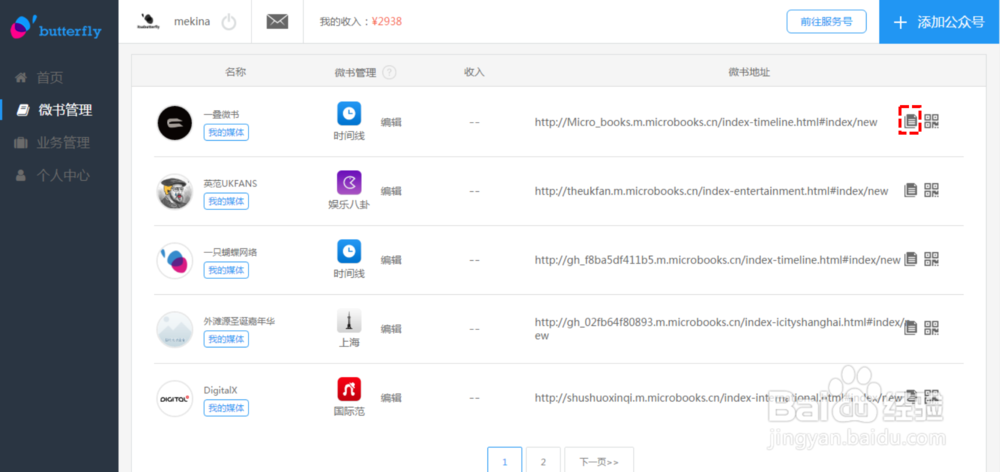The height and width of the screenshot is (472, 1000).
Task: Click the 外滩源圣诞嘉年华 account avatar
Action: click(174, 329)
